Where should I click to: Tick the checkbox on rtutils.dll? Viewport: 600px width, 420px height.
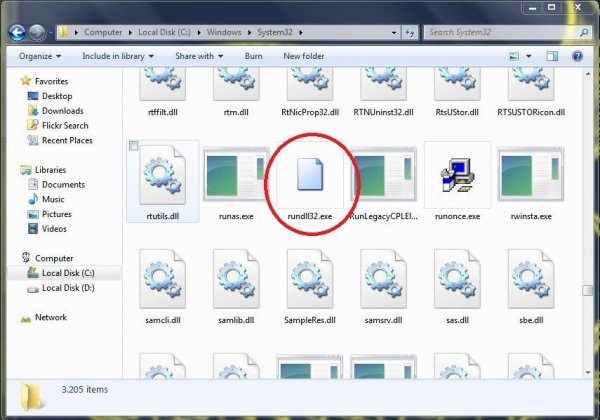pos(134,146)
